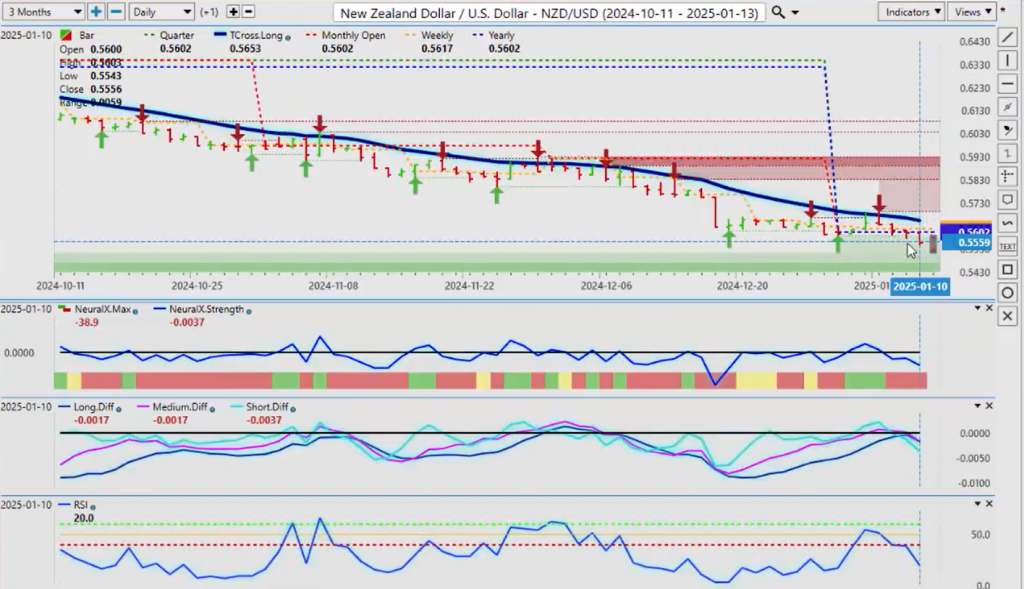Select the ray line tool in drawing toolbar
The image size is (1024, 589).
tap(1007, 107)
